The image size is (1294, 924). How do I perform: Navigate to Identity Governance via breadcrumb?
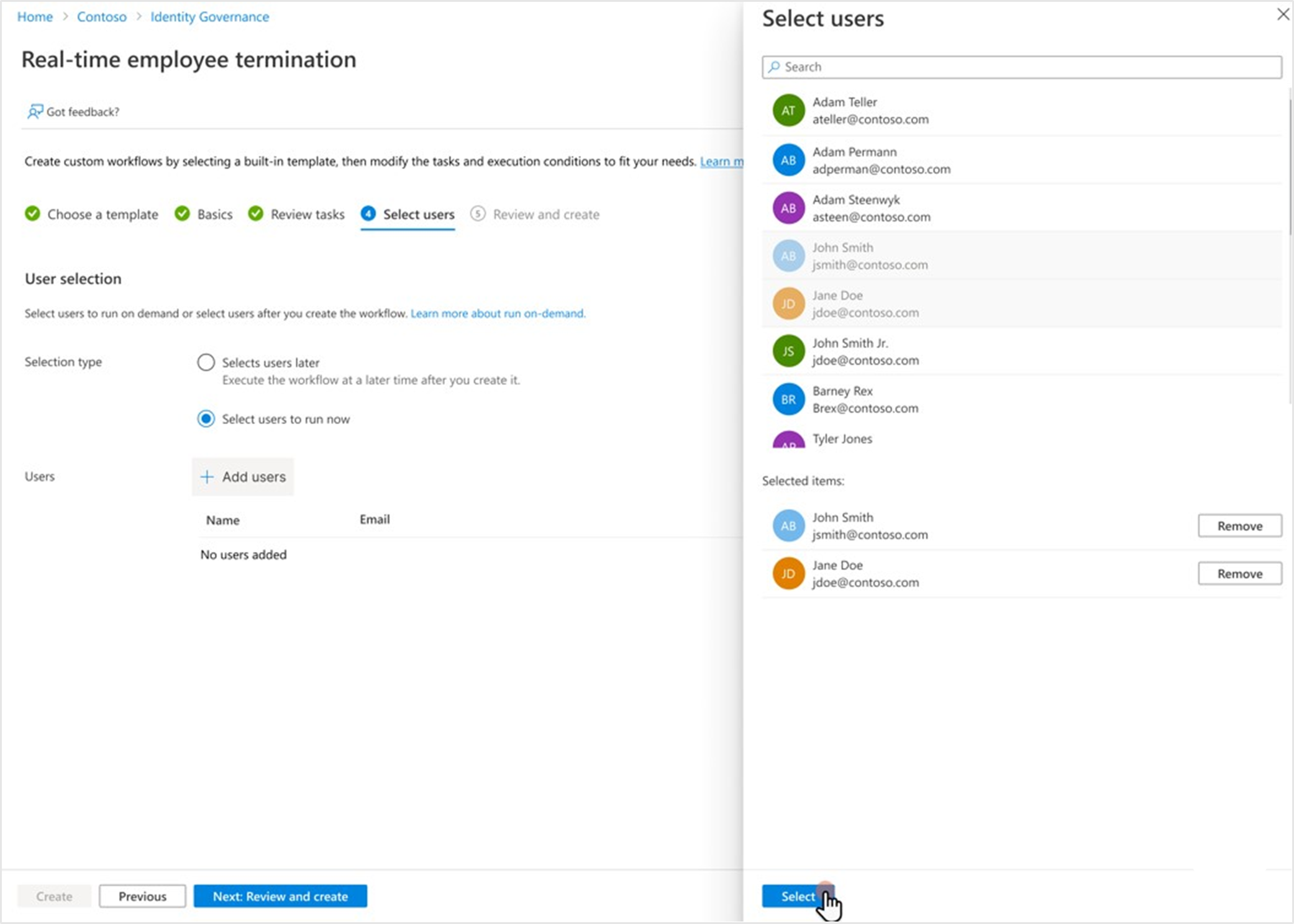click(209, 17)
